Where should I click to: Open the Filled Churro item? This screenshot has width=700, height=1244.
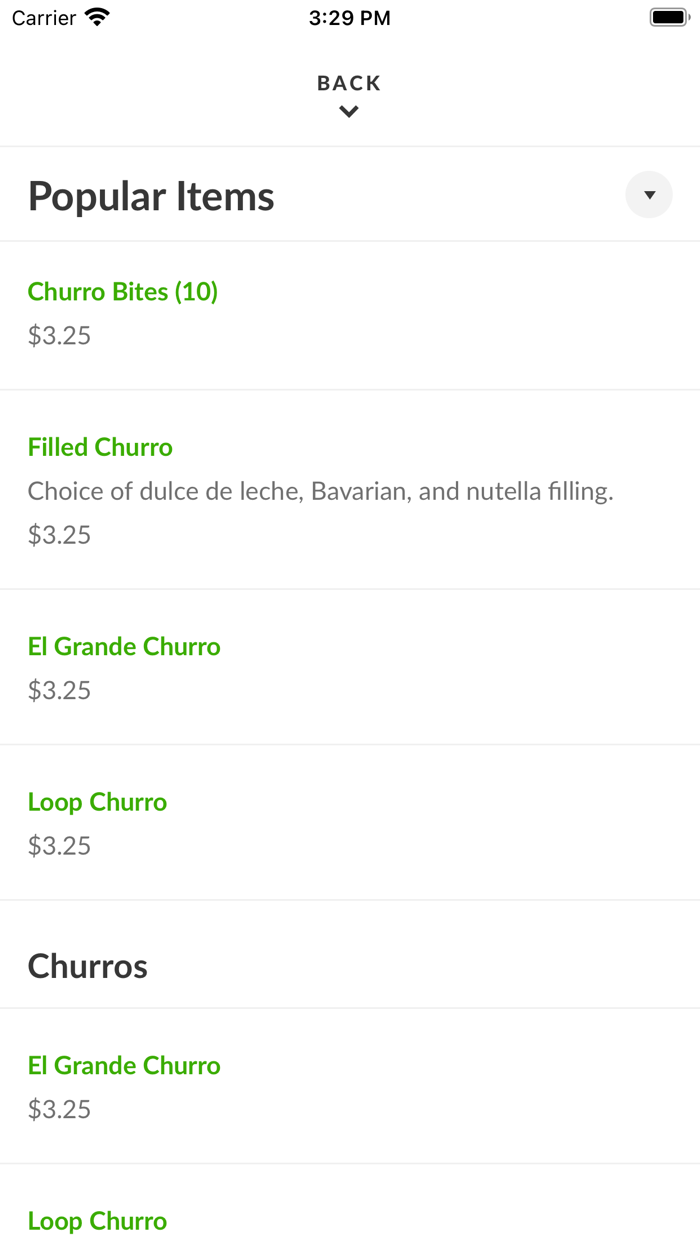pos(99,447)
